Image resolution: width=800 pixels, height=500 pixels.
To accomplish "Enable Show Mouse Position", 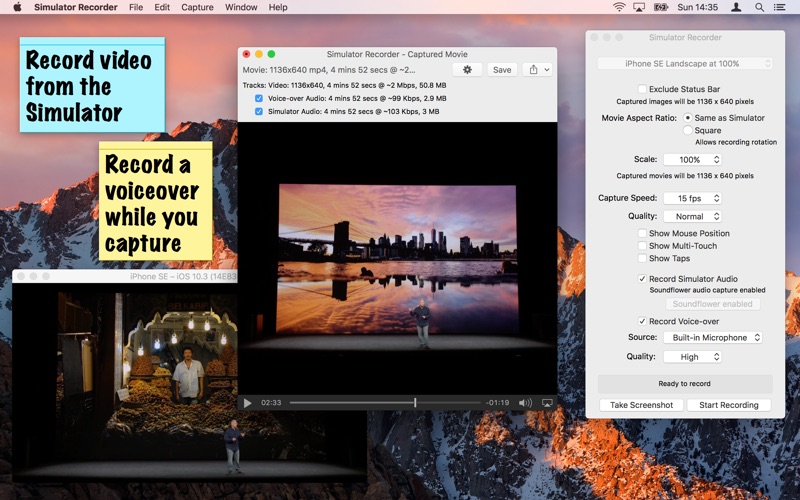I will click(642, 233).
